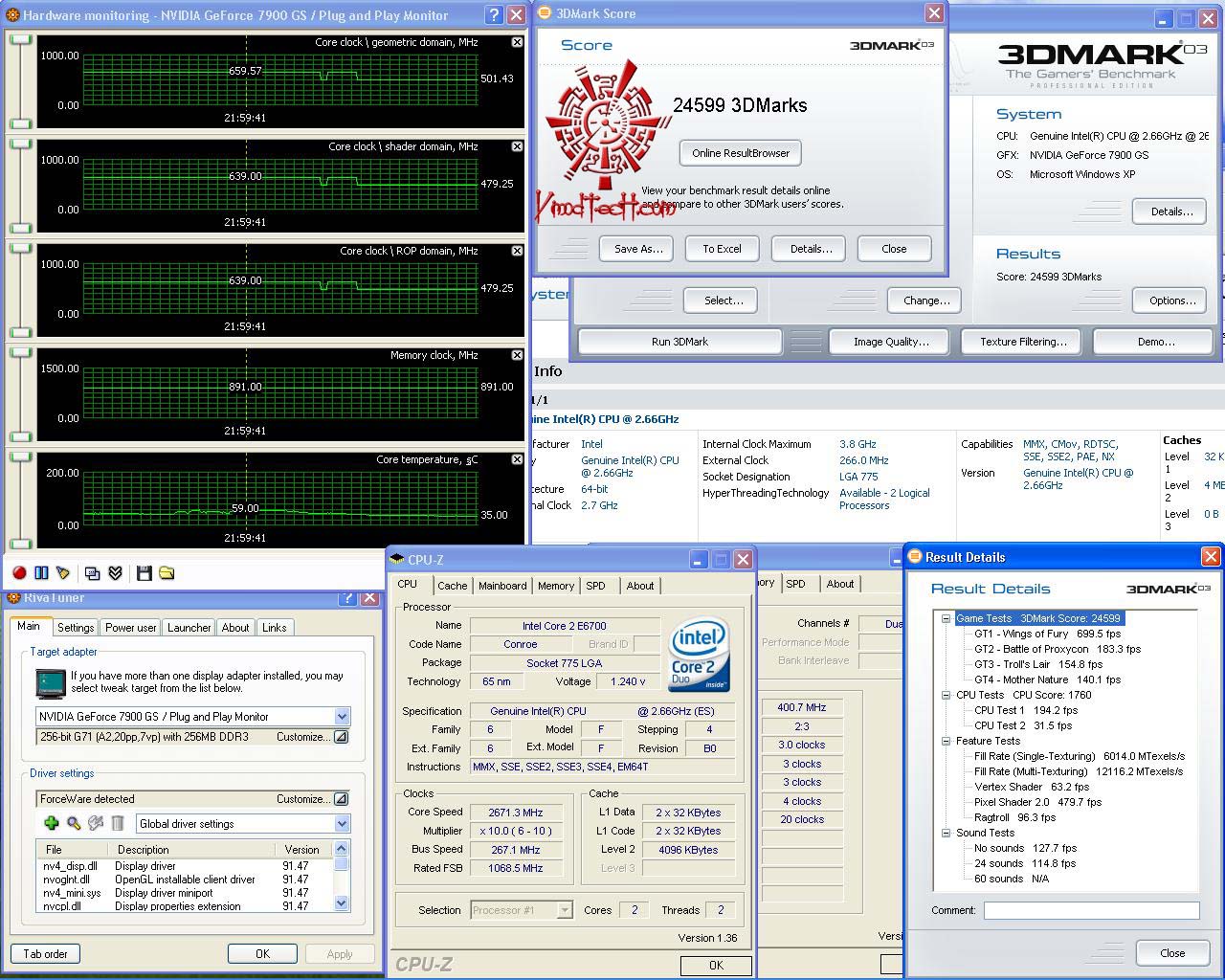The height and width of the screenshot is (980, 1225).
Task: Click the Online ResultBrowser button
Action: [x=741, y=153]
